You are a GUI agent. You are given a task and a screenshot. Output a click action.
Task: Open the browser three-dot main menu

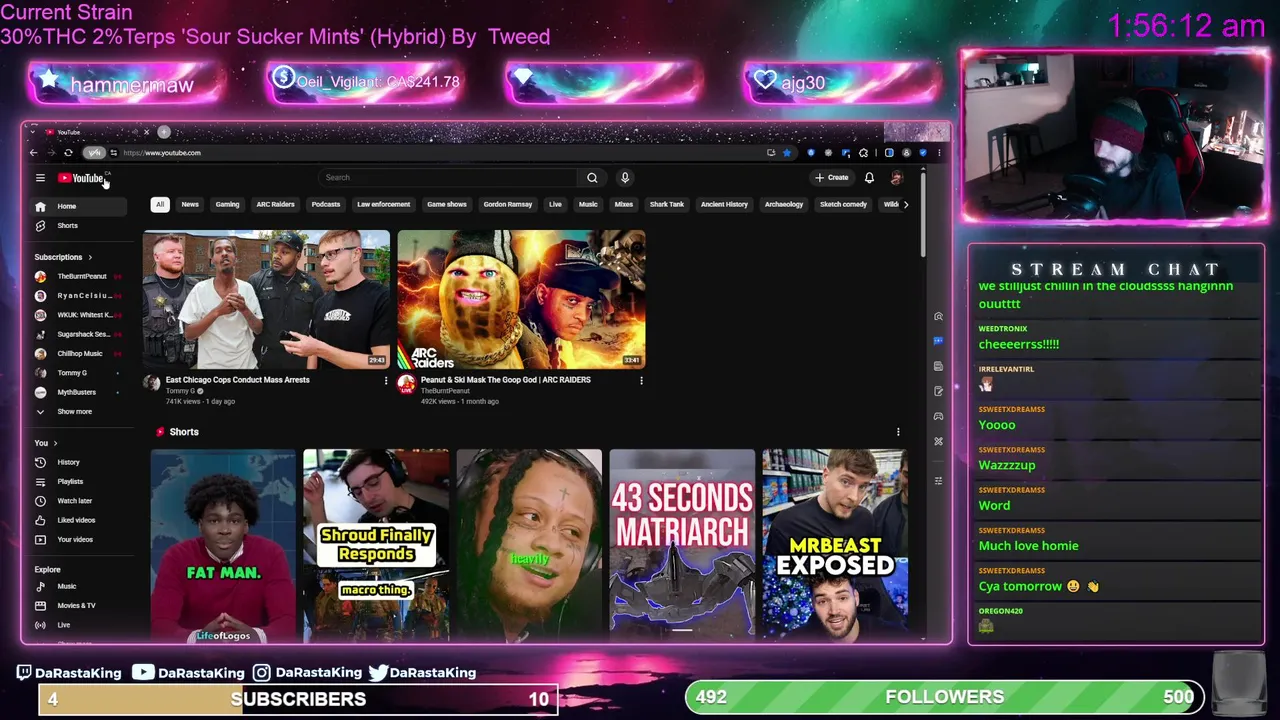tap(939, 153)
